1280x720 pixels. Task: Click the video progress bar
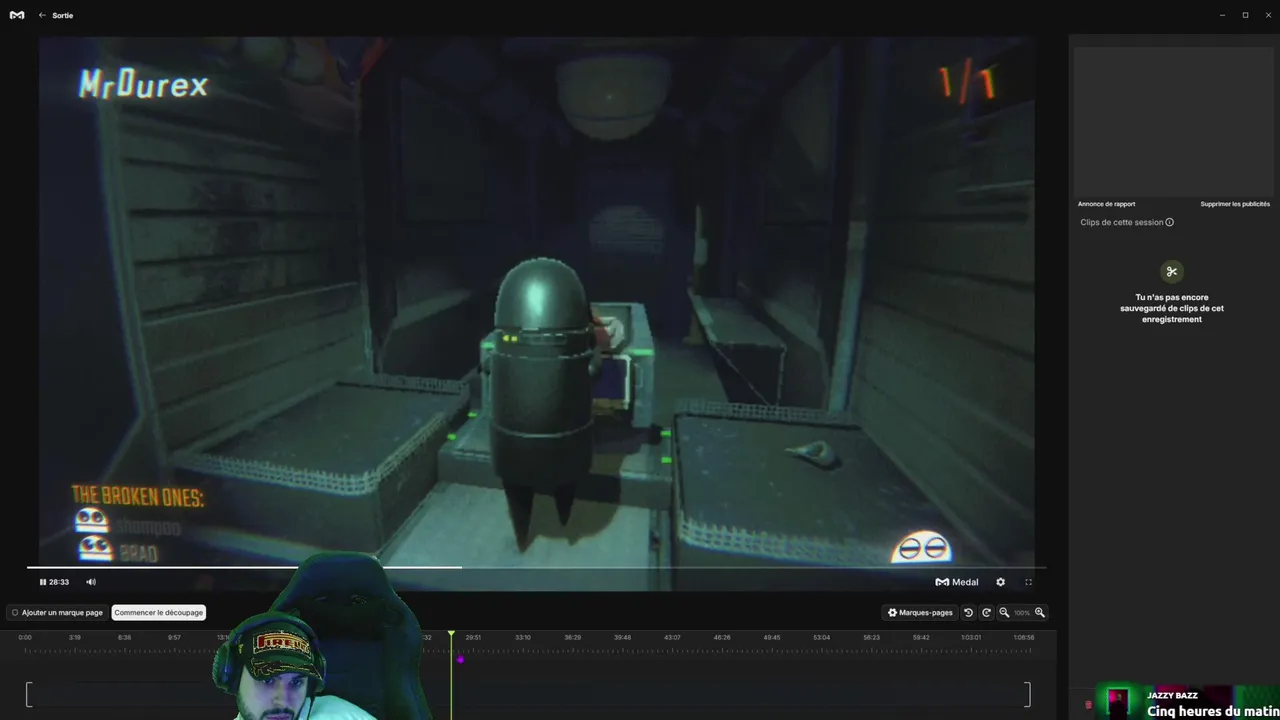coord(536,568)
